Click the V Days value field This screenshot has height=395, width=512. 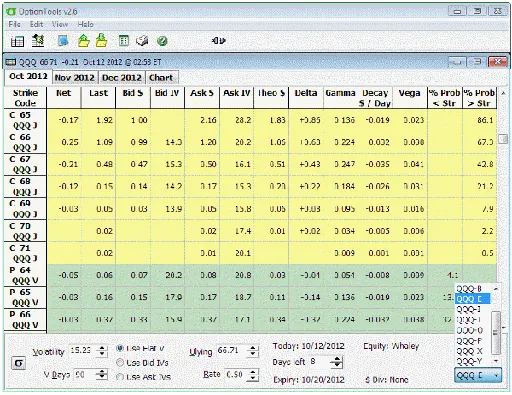tap(83, 375)
